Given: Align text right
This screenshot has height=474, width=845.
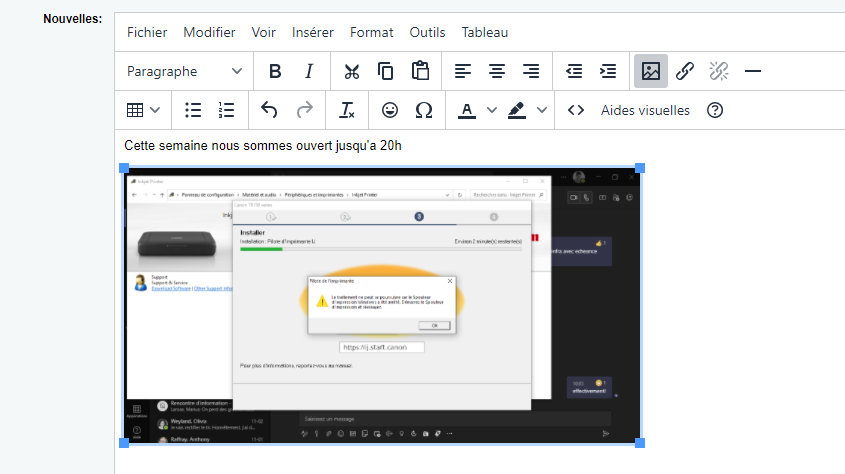Looking at the screenshot, I should (x=531, y=71).
